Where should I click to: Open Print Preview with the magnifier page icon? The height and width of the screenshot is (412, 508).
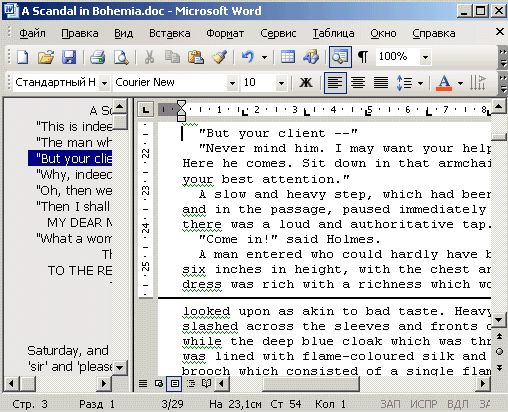[121, 57]
